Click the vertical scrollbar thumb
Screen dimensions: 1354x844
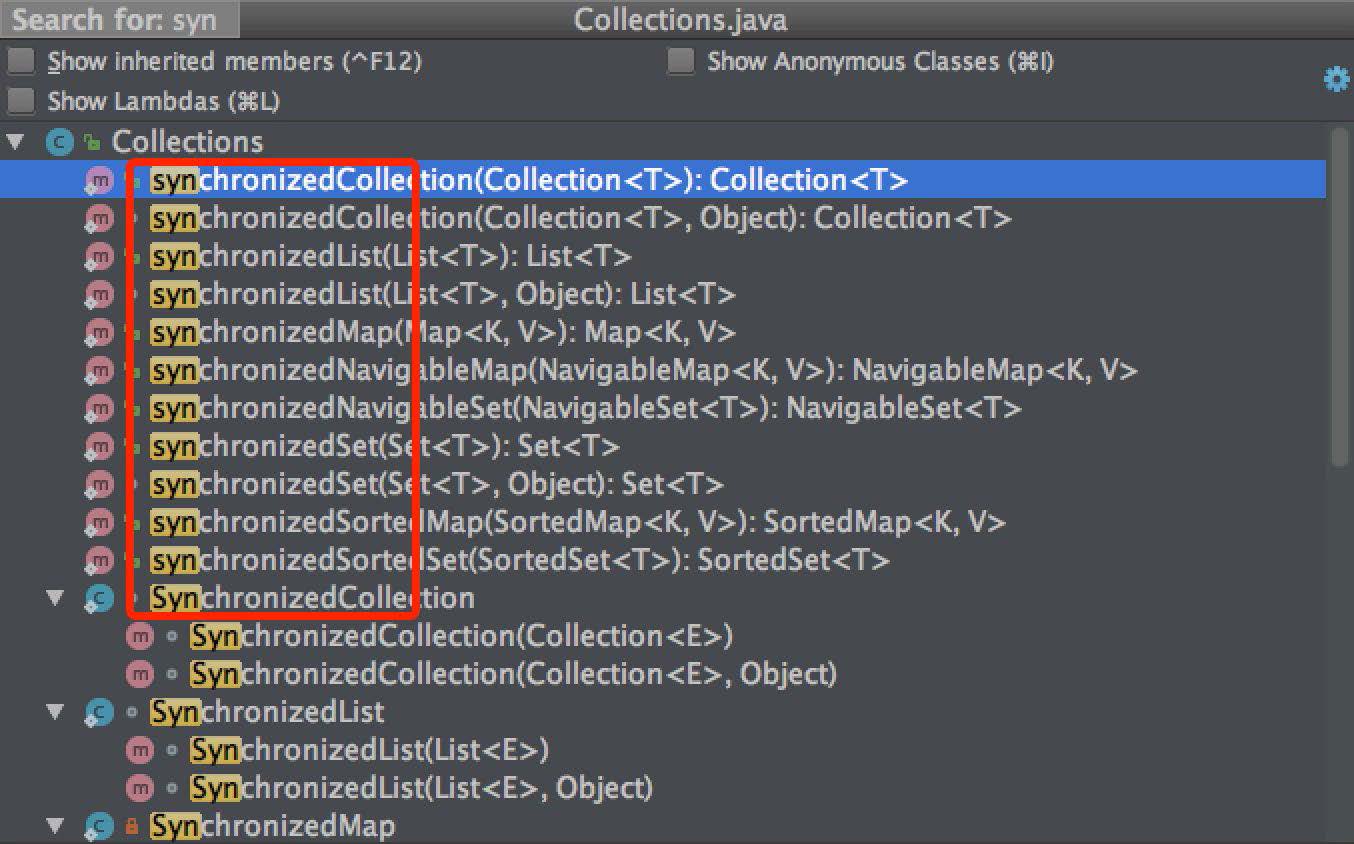pos(1340,297)
